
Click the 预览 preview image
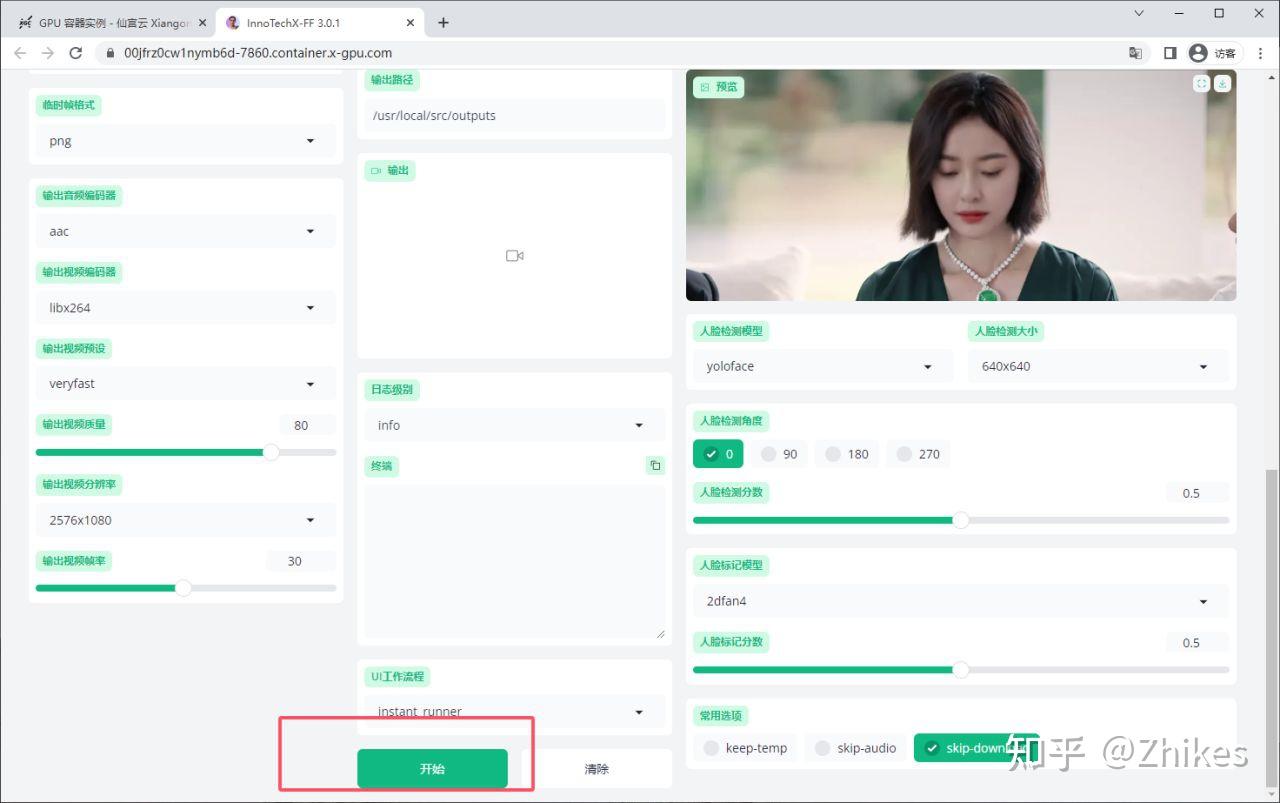tap(961, 185)
